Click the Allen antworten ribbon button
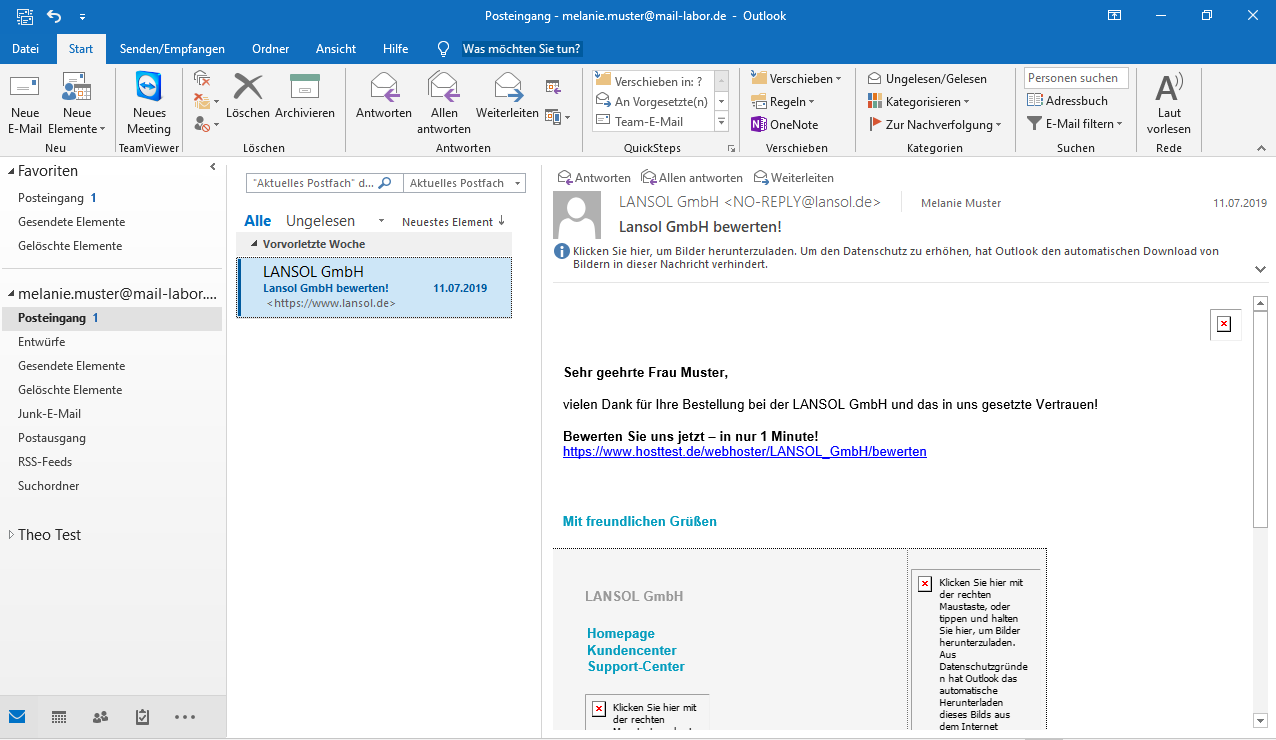 pos(444,103)
